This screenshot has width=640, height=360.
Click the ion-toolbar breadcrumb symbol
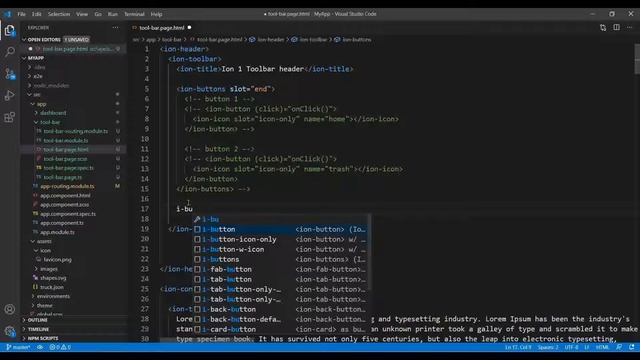coord(309,40)
